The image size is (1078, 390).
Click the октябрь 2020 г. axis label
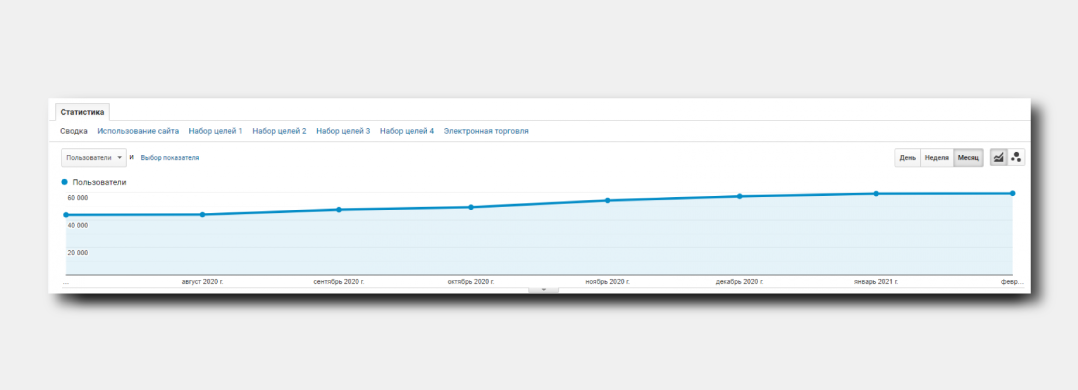471,282
